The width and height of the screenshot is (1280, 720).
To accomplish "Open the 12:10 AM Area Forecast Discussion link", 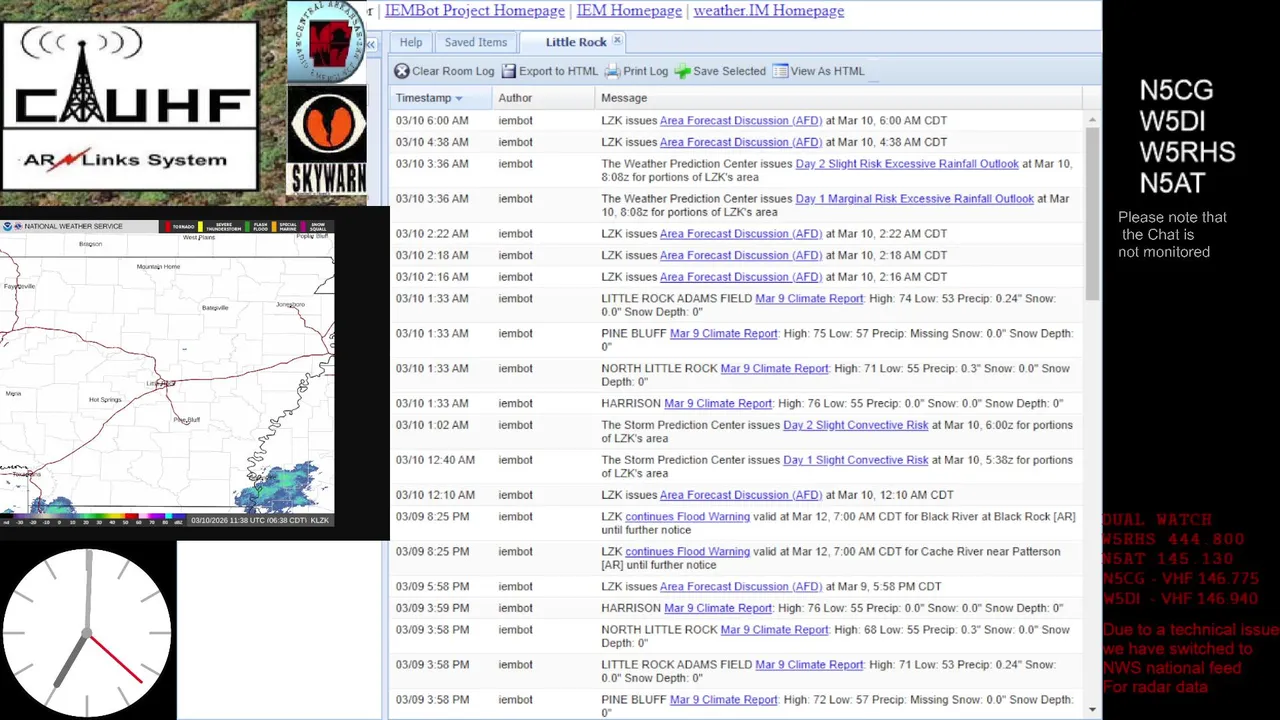I will (x=741, y=495).
